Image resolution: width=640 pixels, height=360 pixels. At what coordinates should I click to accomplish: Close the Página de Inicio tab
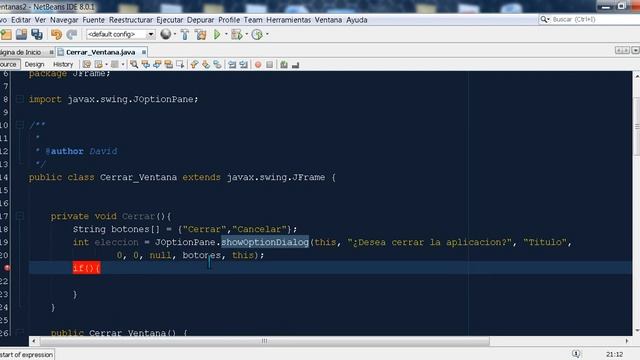point(51,52)
